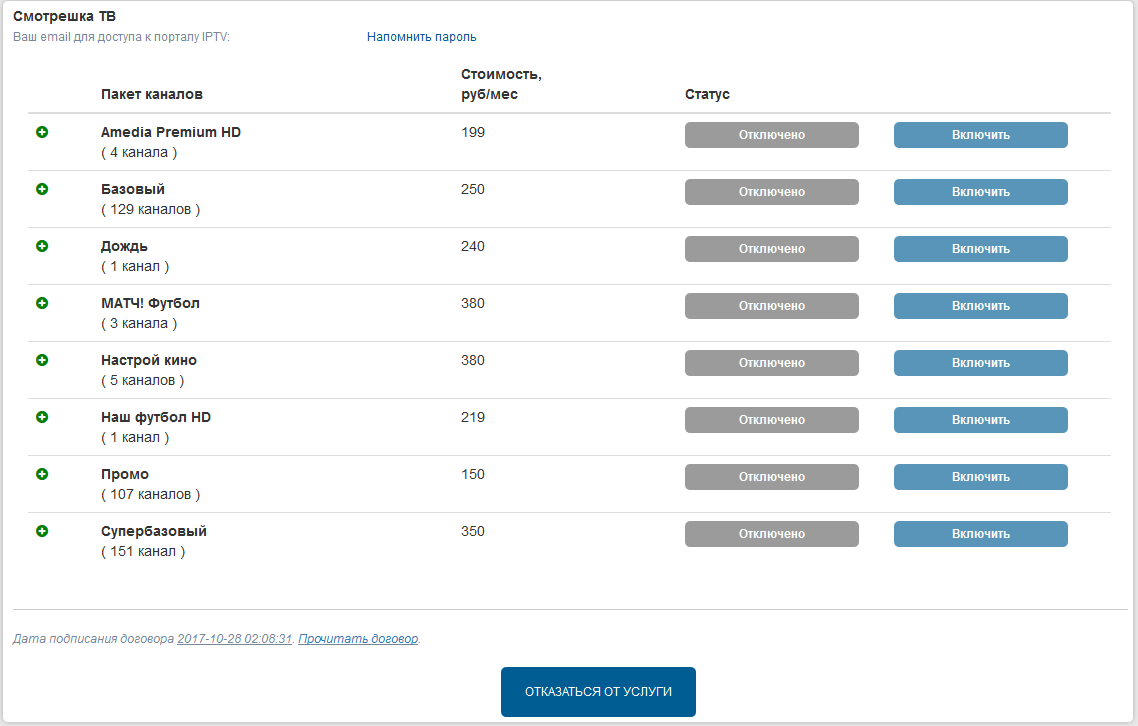Click Отключено status of Базовый
This screenshot has height=726, width=1138.
[x=771, y=192]
